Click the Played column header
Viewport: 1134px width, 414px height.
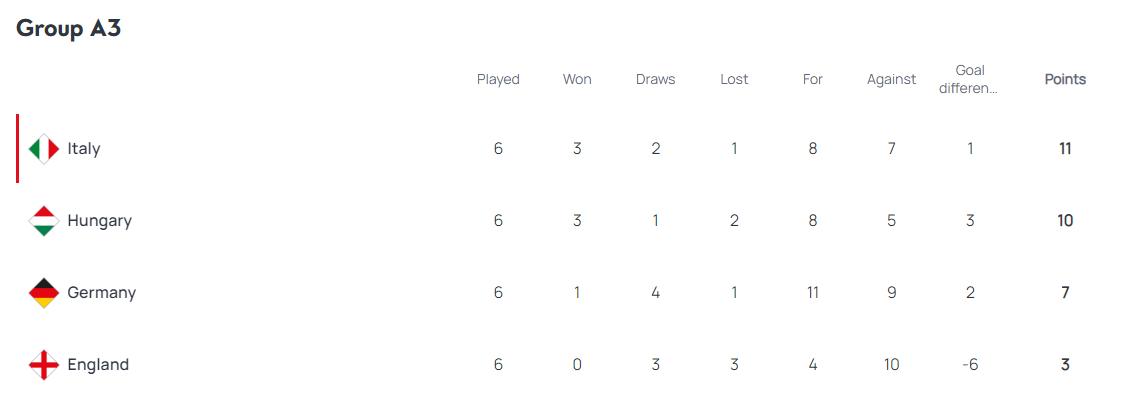coord(498,79)
